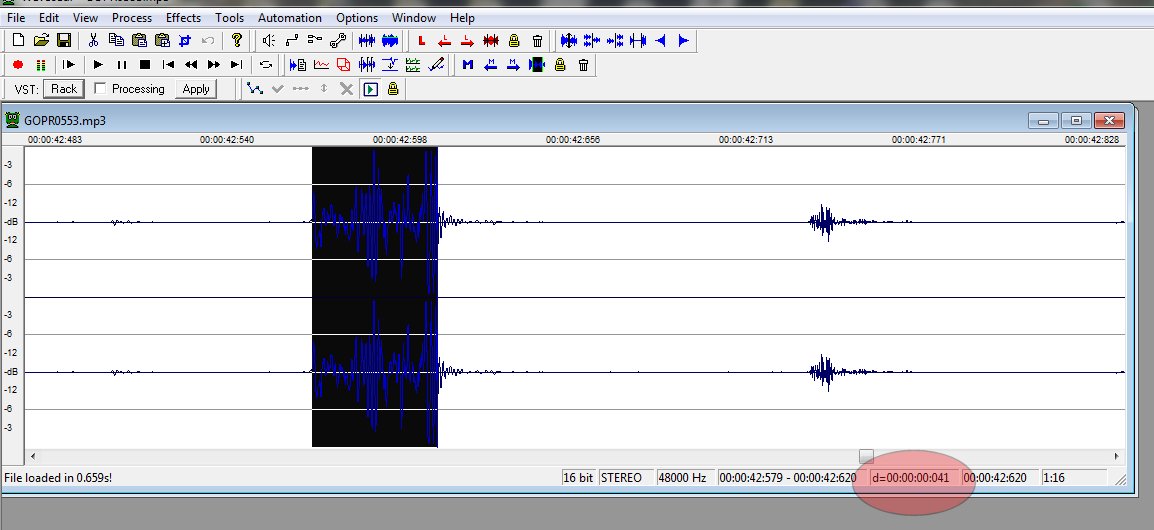Toggle the green play-arrow automation button
Screen dimensions: 1154x530
[x=370, y=89]
